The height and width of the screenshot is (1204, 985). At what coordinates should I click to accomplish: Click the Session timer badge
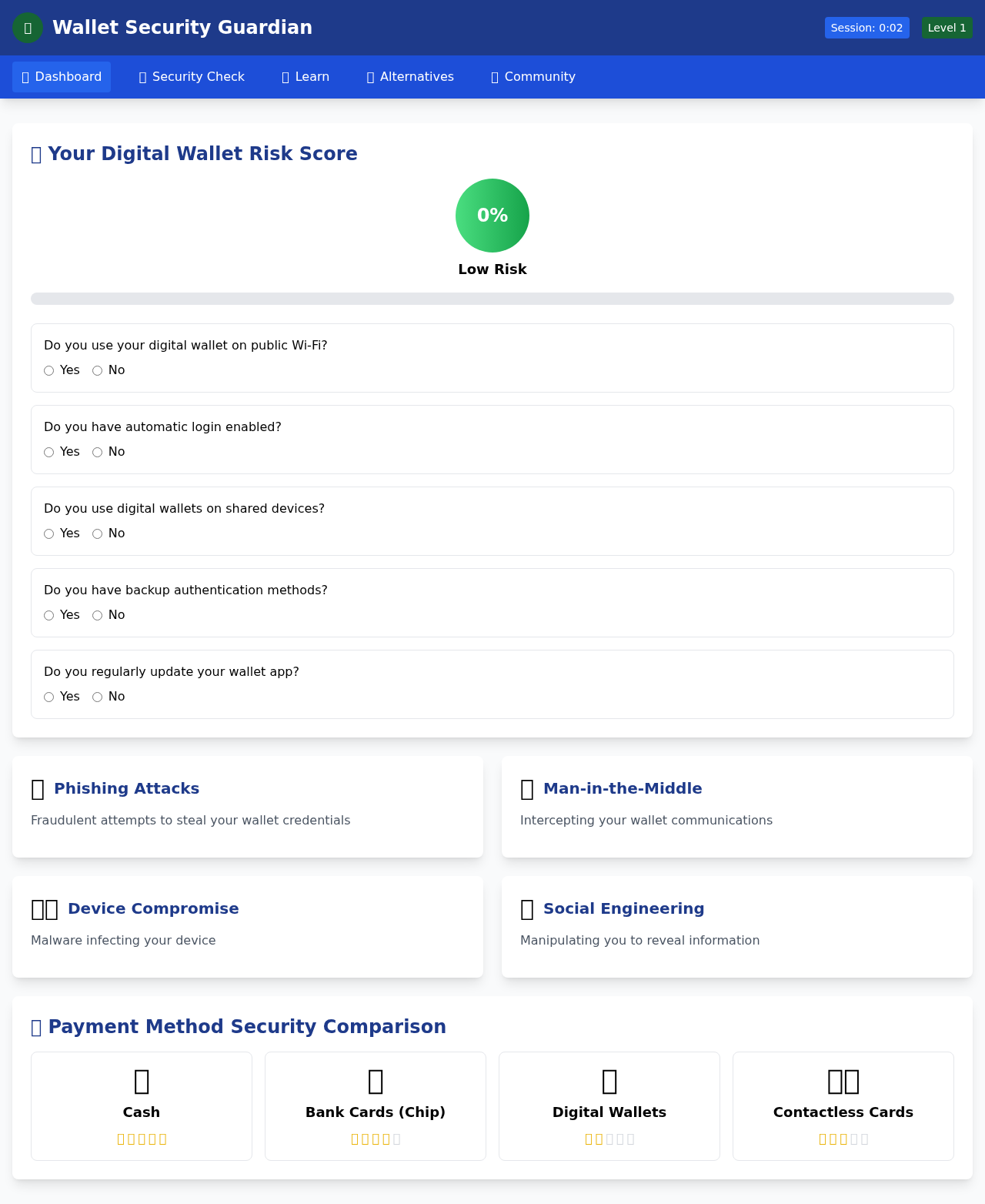[x=866, y=27]
